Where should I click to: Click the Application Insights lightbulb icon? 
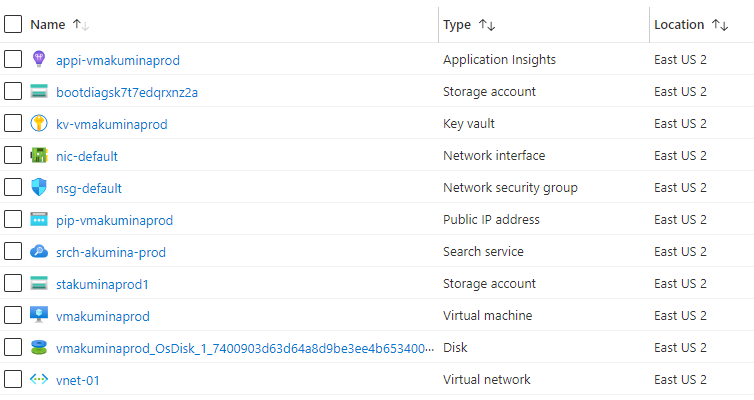39,60
